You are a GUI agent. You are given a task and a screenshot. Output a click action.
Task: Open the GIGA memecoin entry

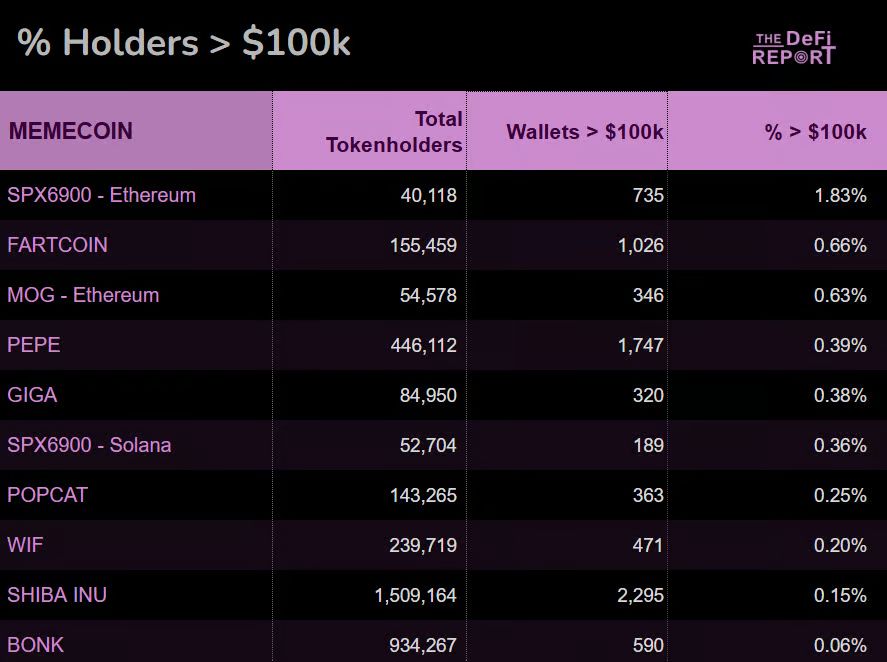[x=32, y=395]
